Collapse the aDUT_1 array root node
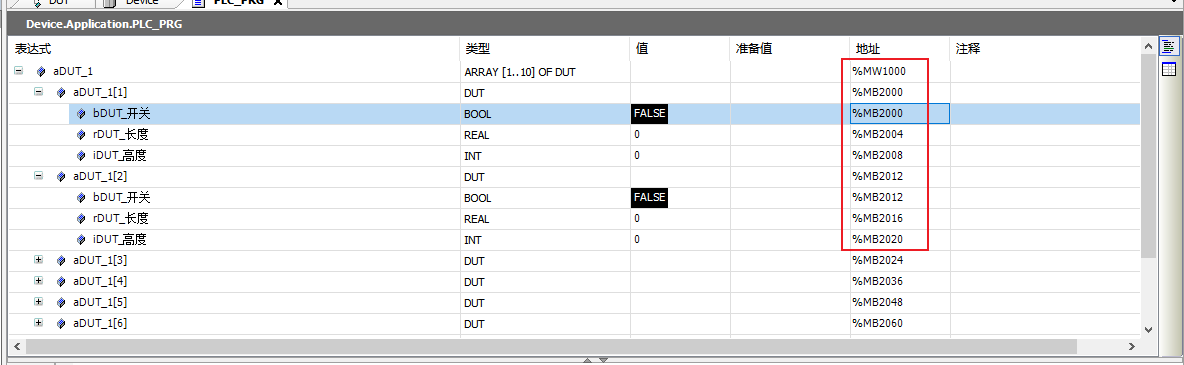 click(19, 71)
